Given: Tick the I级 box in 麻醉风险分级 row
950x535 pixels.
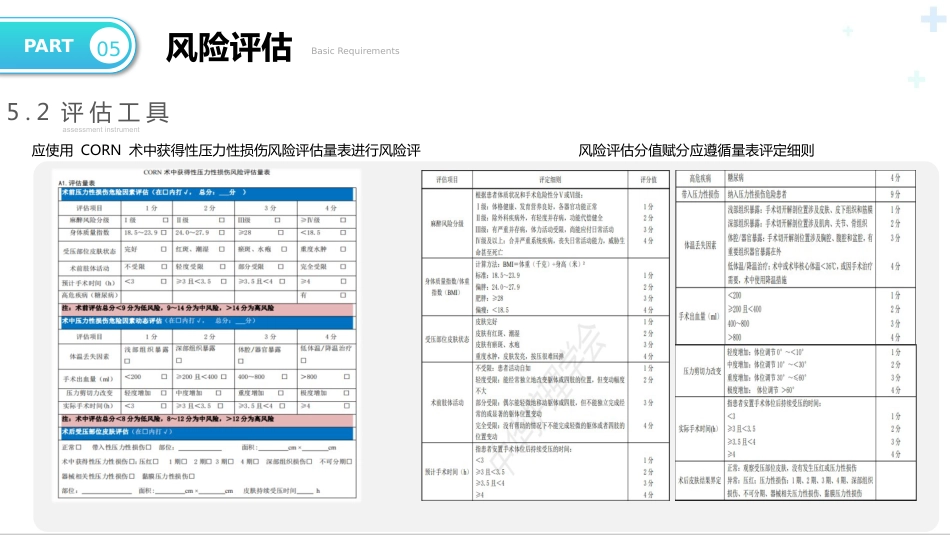Looking at the screenshot, I should tap(164, 220).
